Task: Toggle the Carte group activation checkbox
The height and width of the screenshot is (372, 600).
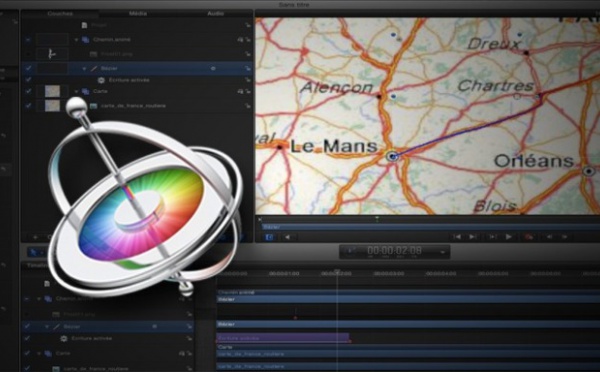Action: tap(28, 91)
